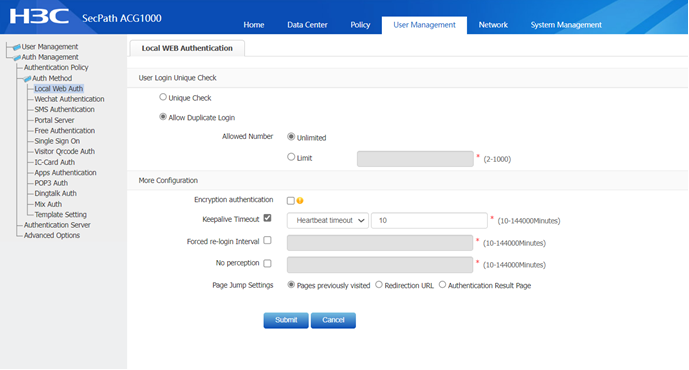
Task: Tick the No perception checkbox
Action: pyautogui.click(x=267, y=263)
